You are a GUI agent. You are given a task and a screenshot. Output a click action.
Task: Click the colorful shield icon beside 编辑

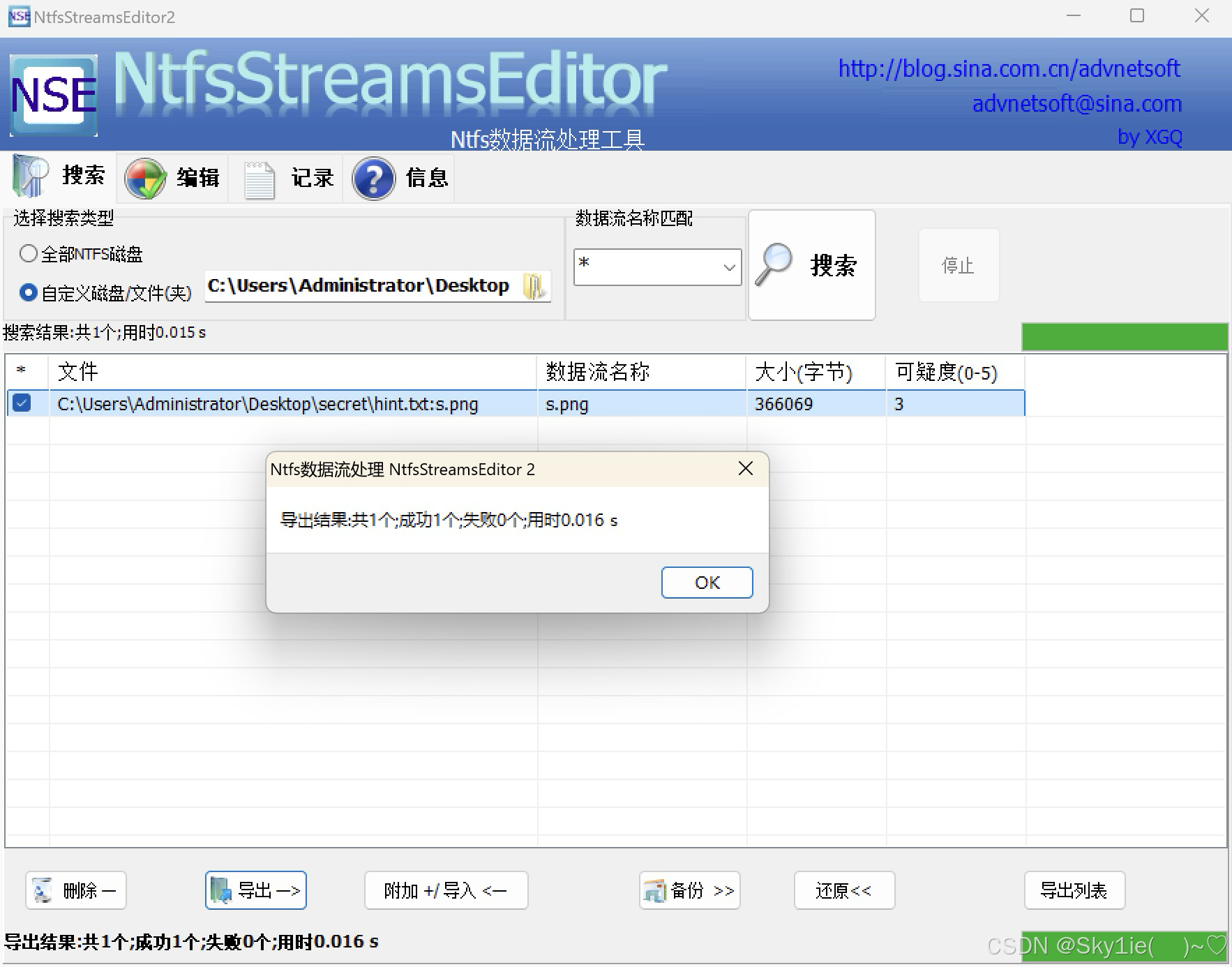(145, 179)
